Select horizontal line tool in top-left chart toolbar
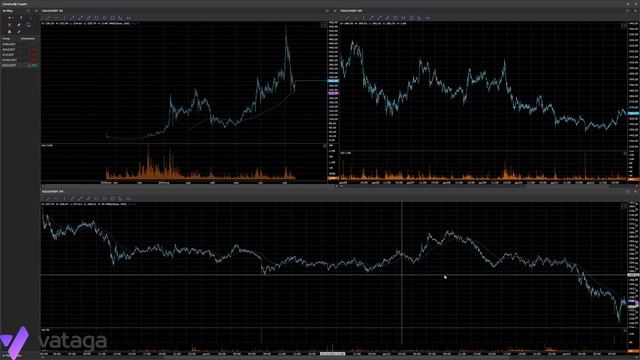 point(56,18)
